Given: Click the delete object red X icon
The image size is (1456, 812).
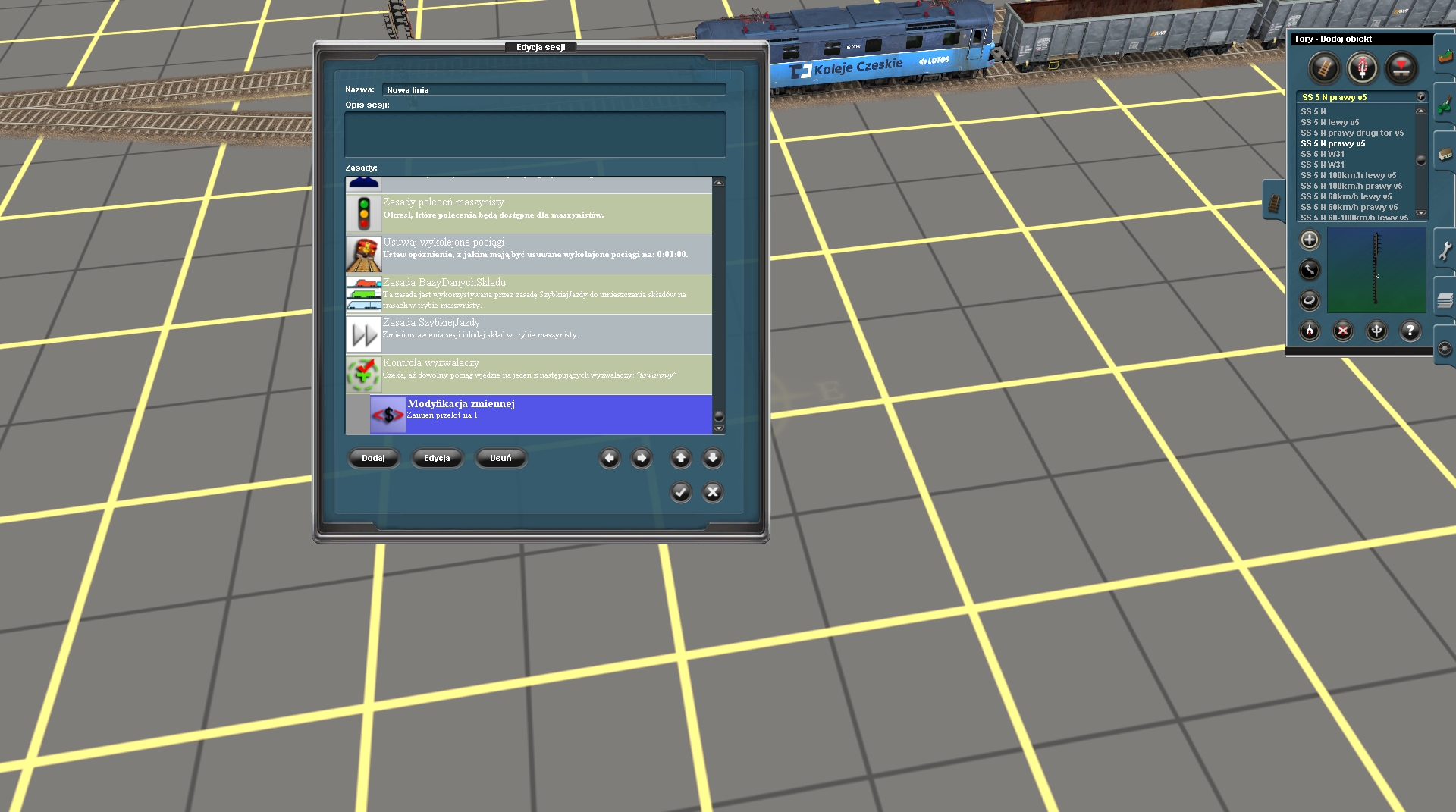Looking at the screenshot, I should coord(1343,331).
